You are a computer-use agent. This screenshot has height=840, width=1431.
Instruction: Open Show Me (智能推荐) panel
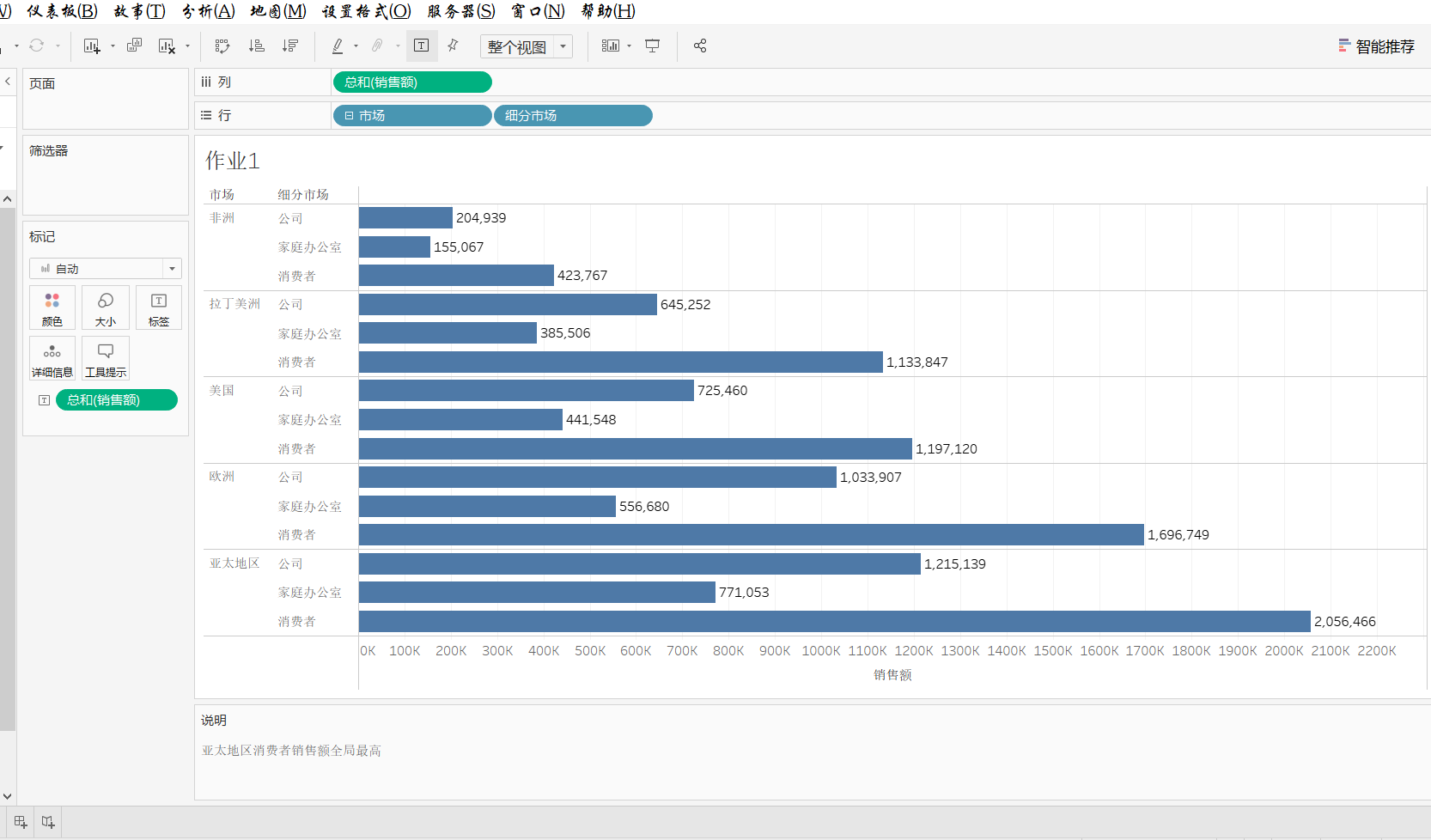click(x=1376, y=46)
